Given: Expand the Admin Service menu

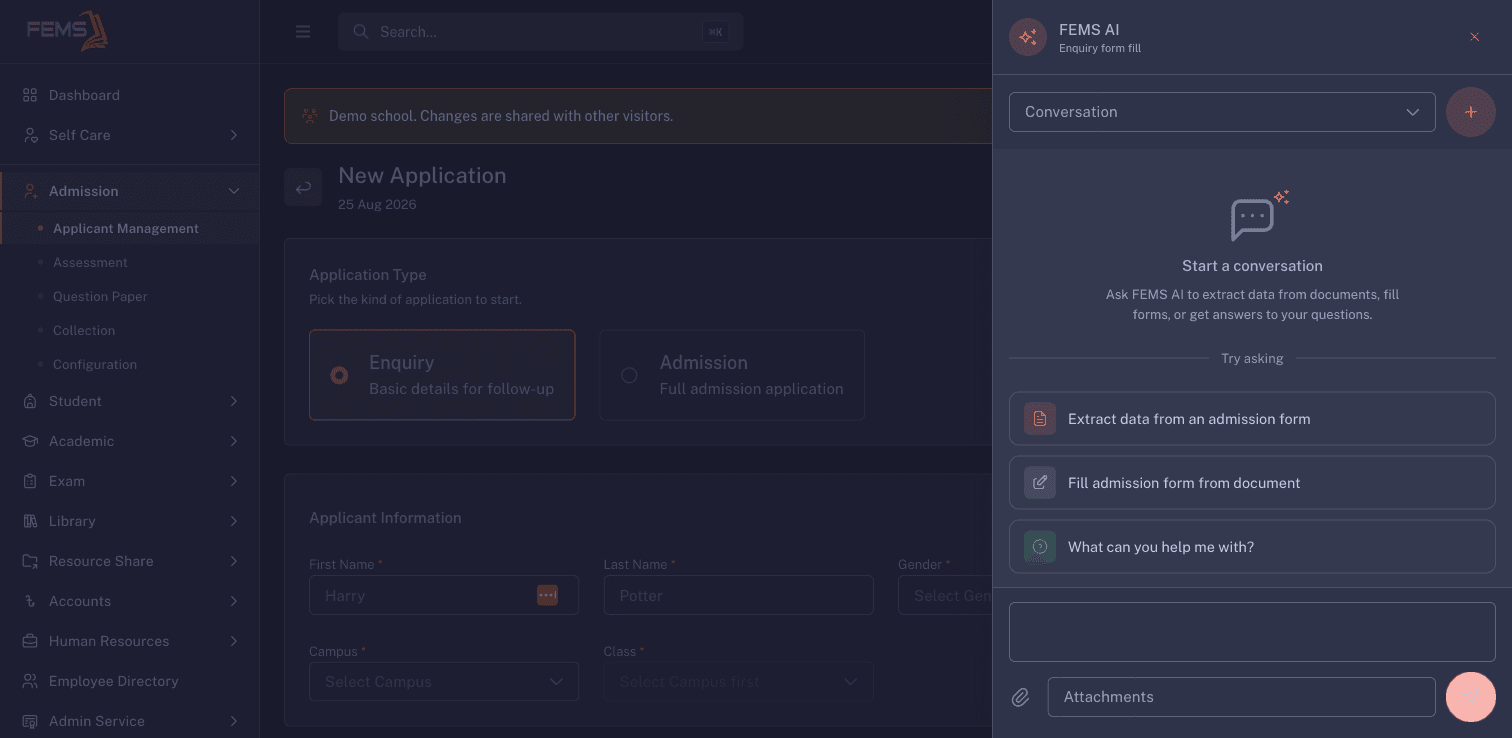Looking at the screenshot, I should [x=130, y=721].
